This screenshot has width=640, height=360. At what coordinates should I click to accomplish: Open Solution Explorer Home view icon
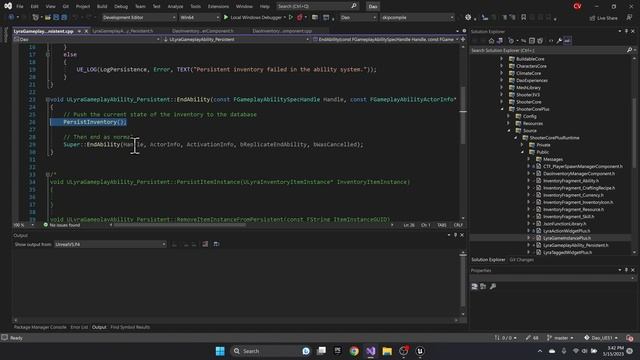(491, 41)
